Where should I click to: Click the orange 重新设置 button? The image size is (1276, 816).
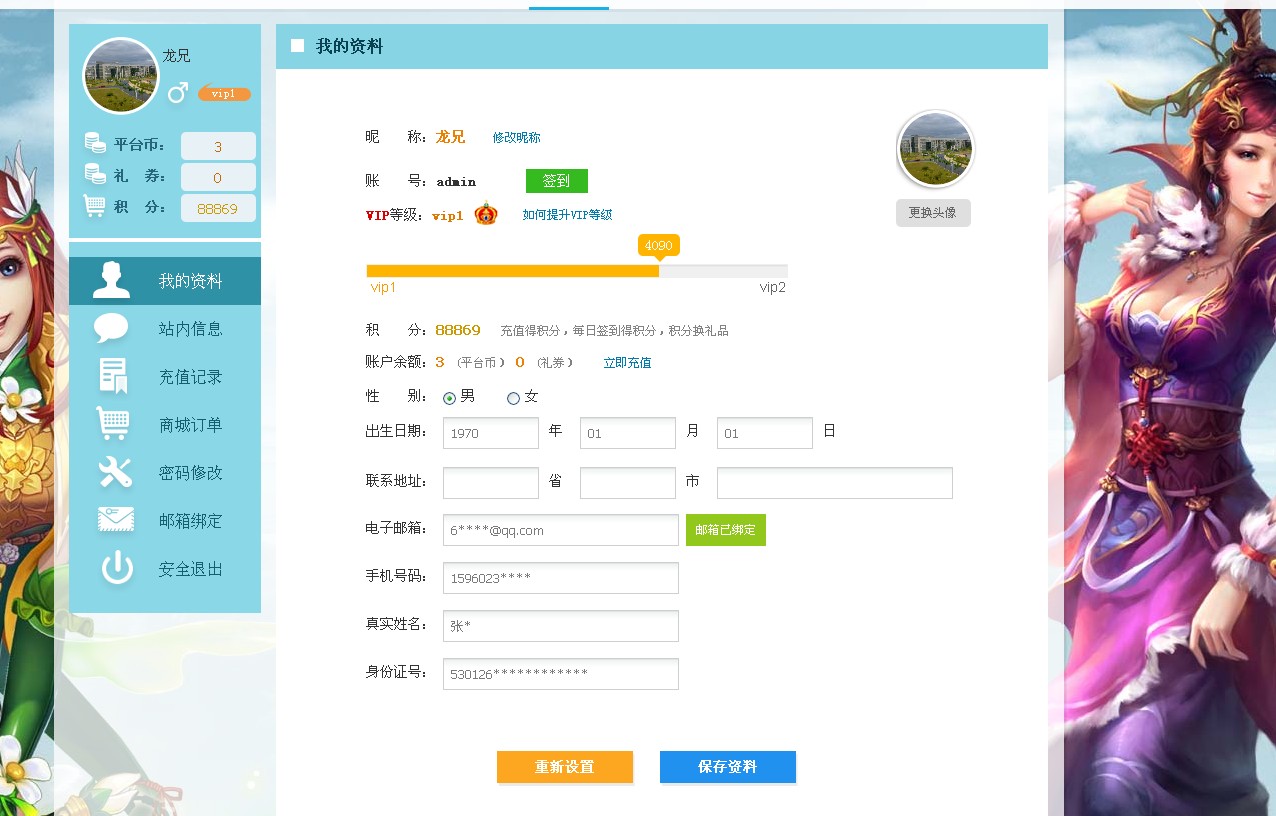coord(565,767)
